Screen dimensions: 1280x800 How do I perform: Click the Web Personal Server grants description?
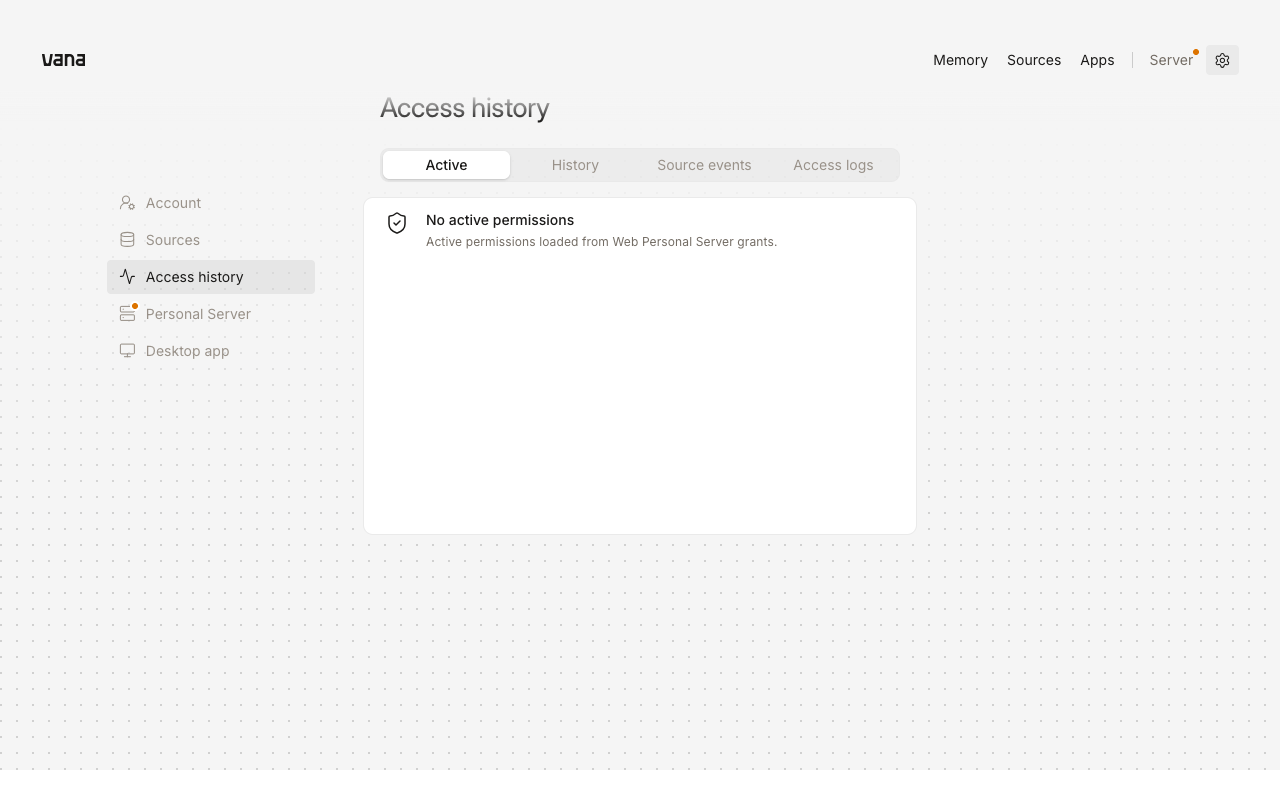[x=601, y=242]
